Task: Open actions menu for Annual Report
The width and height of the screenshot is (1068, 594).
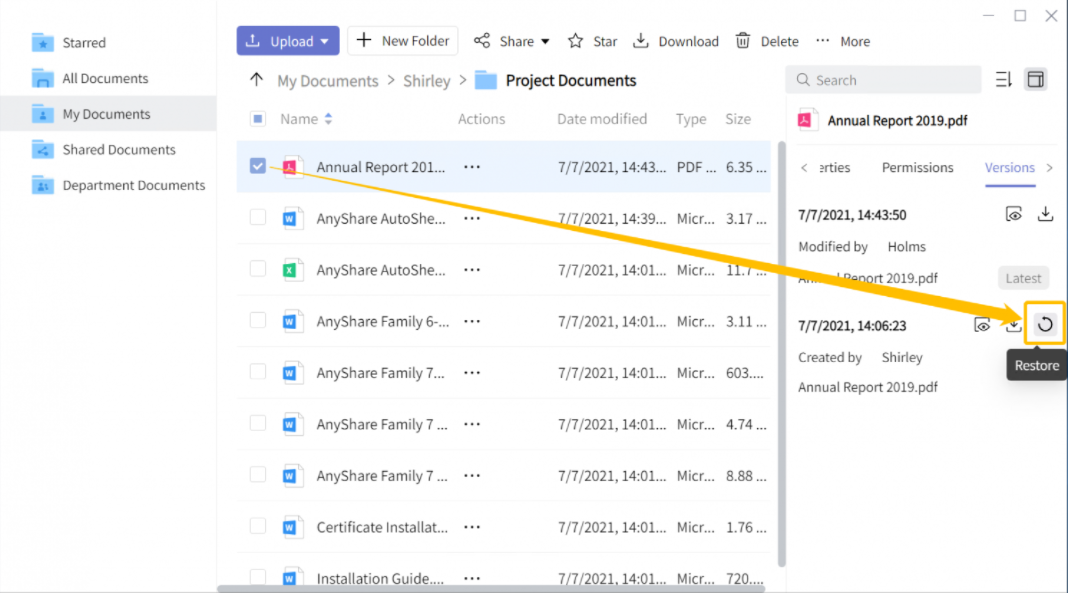Action: pos(472,167)
